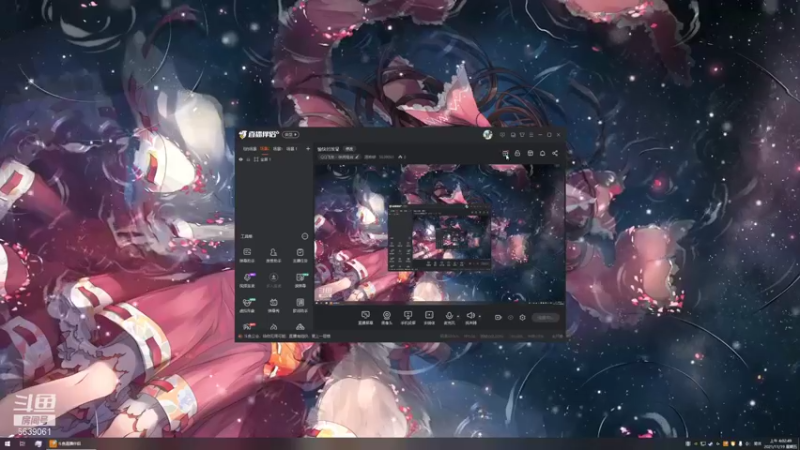Open the first toolbox tool with the chat-window icon
800x450 pixels.
point(247,255)
